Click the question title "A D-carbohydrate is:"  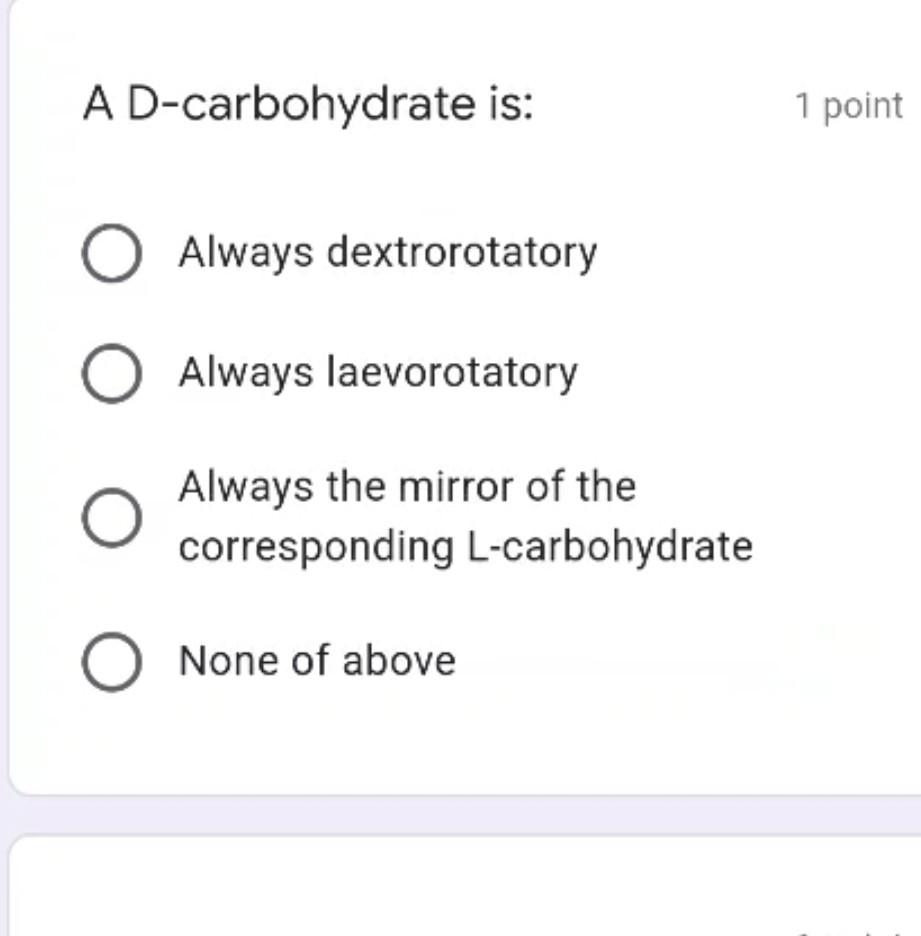pyautogui.click(x=311, y=100)
